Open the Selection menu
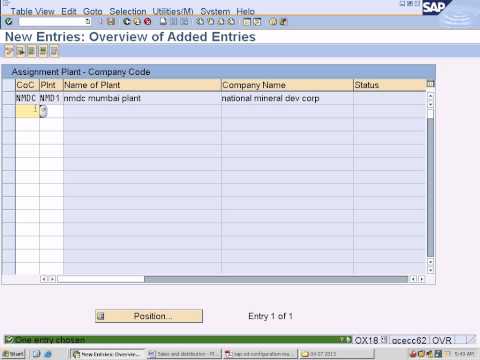Screen dimensions: 480x360 click(x=128, y=12)
